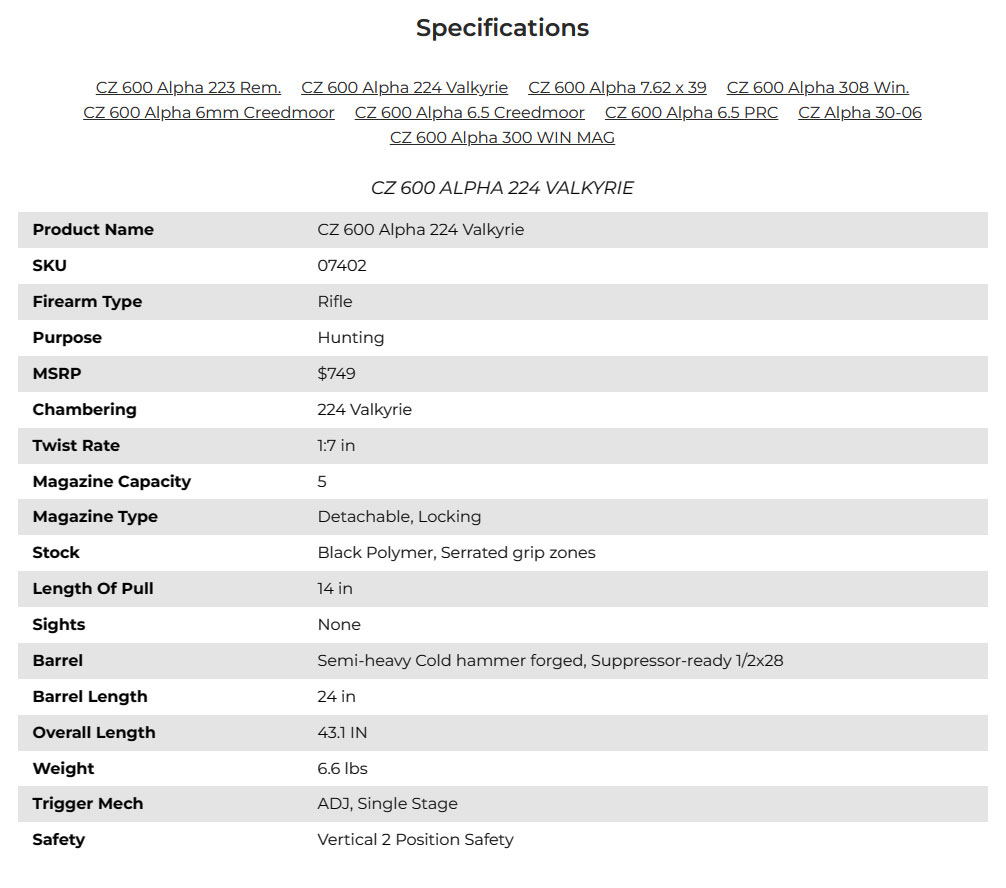Click the italic CZ 600 ALPHA 224 VALKYRIE table title

502,188
